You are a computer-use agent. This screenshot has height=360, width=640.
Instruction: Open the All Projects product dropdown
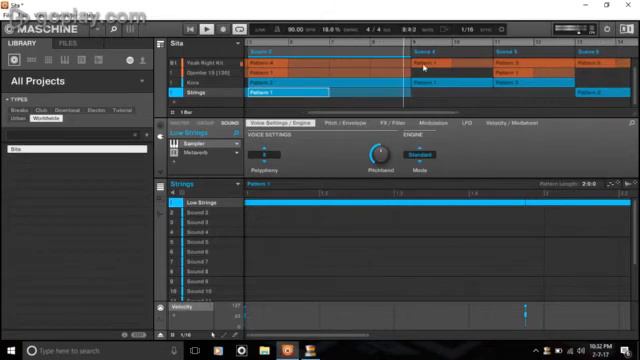point(142,81)
